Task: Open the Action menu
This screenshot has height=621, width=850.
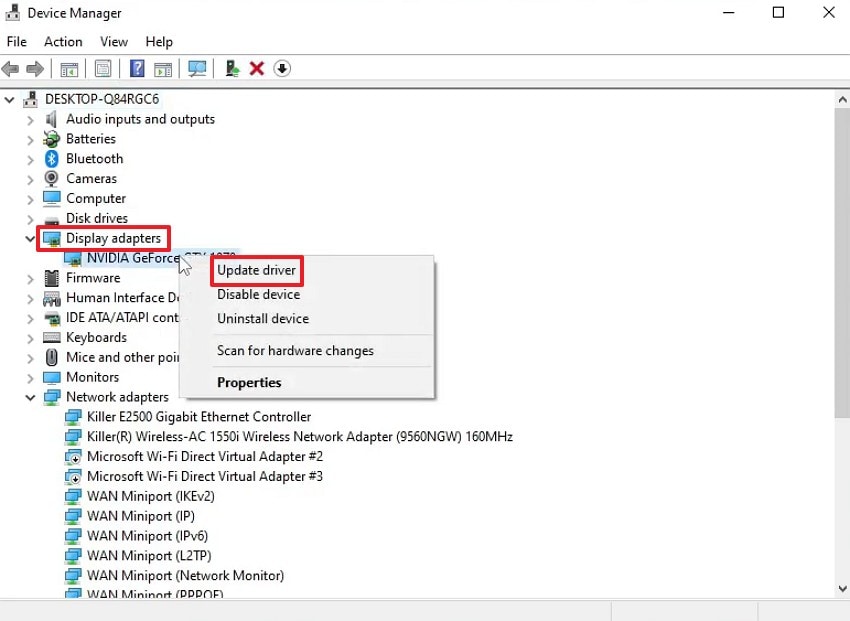Action: click(x=63, y=42)
